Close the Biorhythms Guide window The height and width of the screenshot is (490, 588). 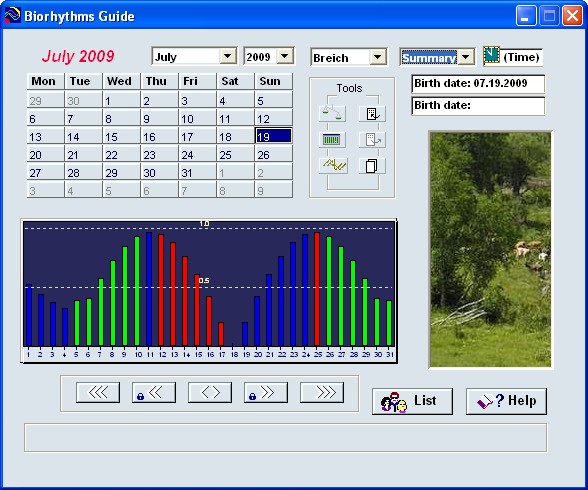tap(572, 16)
